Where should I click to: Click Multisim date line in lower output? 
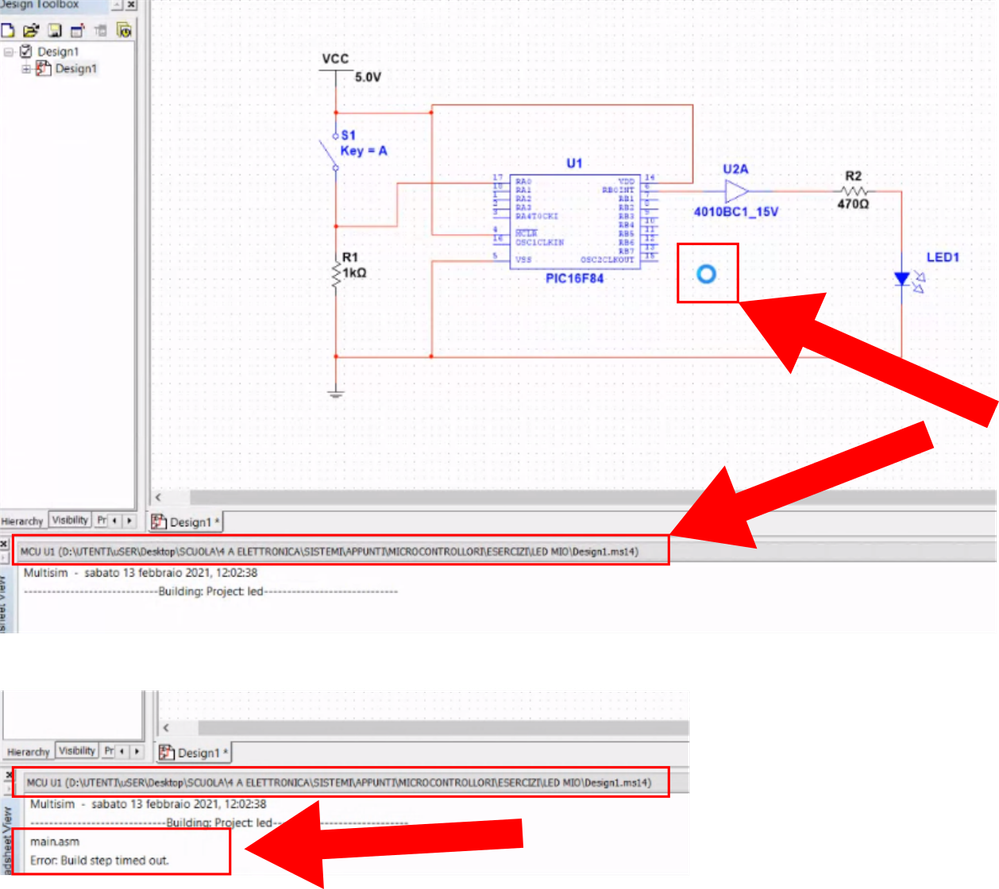tap(148, 804)
